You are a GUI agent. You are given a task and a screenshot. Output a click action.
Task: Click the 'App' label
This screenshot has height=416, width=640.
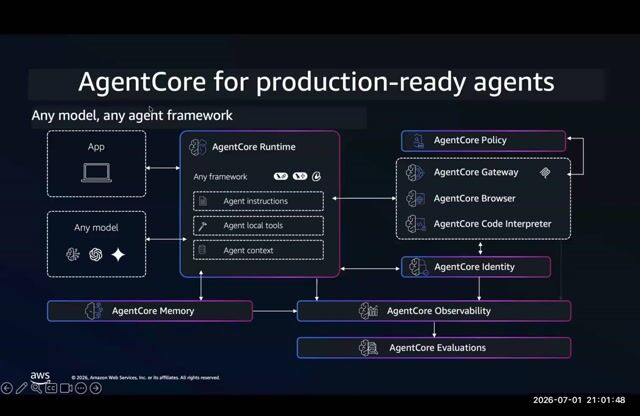click(96, 147)
